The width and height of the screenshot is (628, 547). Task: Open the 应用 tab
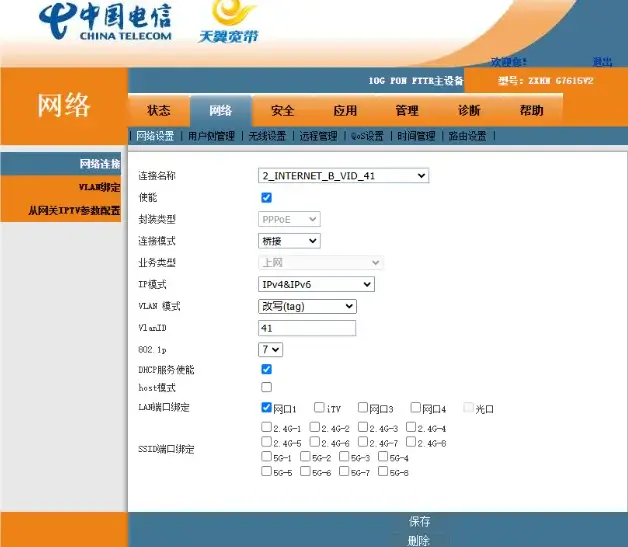(x=345, y=111)
